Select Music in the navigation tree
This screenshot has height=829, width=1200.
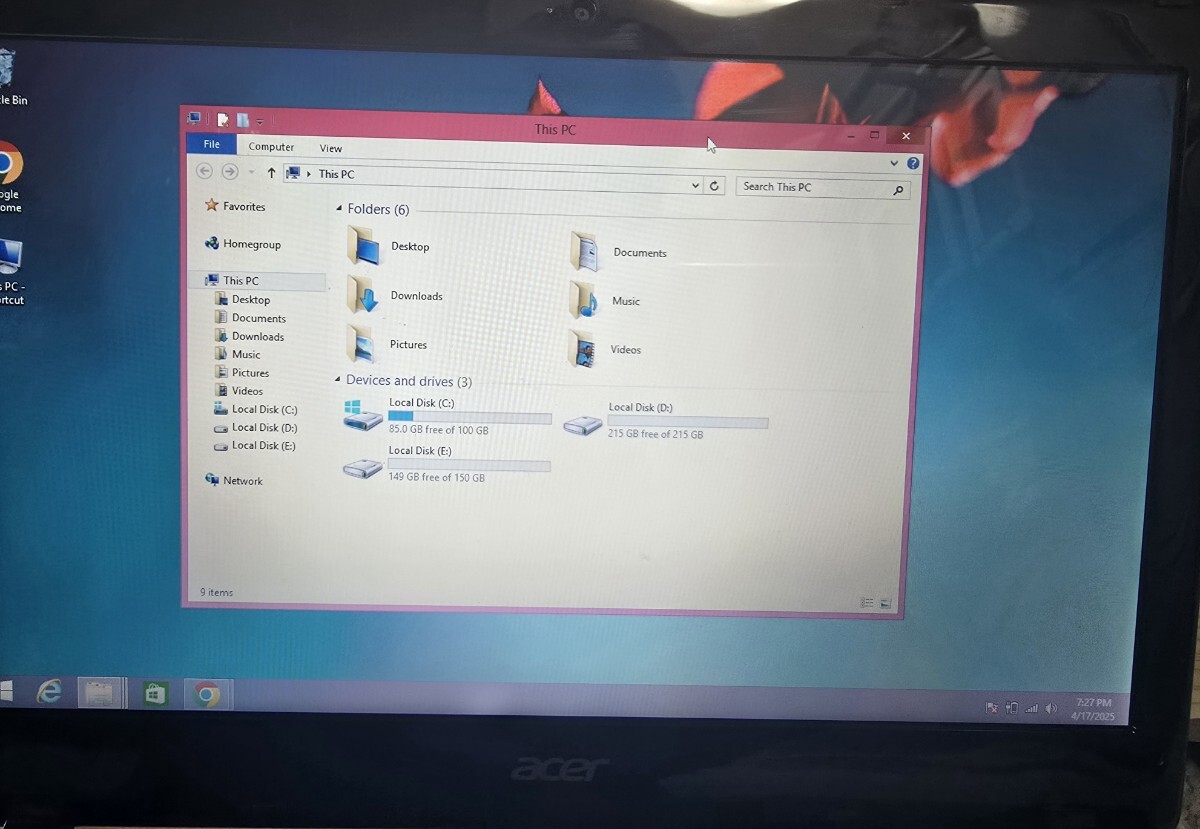click(245, 354)
